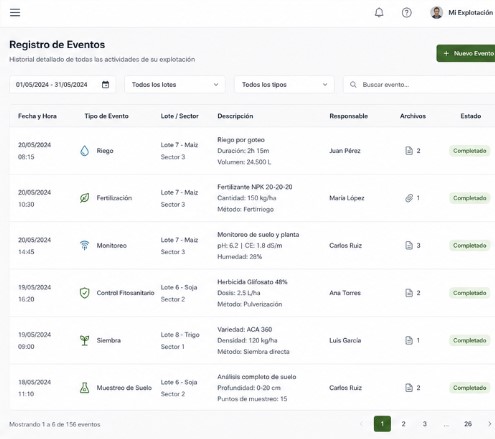Go to next page with arrow

coord(489,424)
